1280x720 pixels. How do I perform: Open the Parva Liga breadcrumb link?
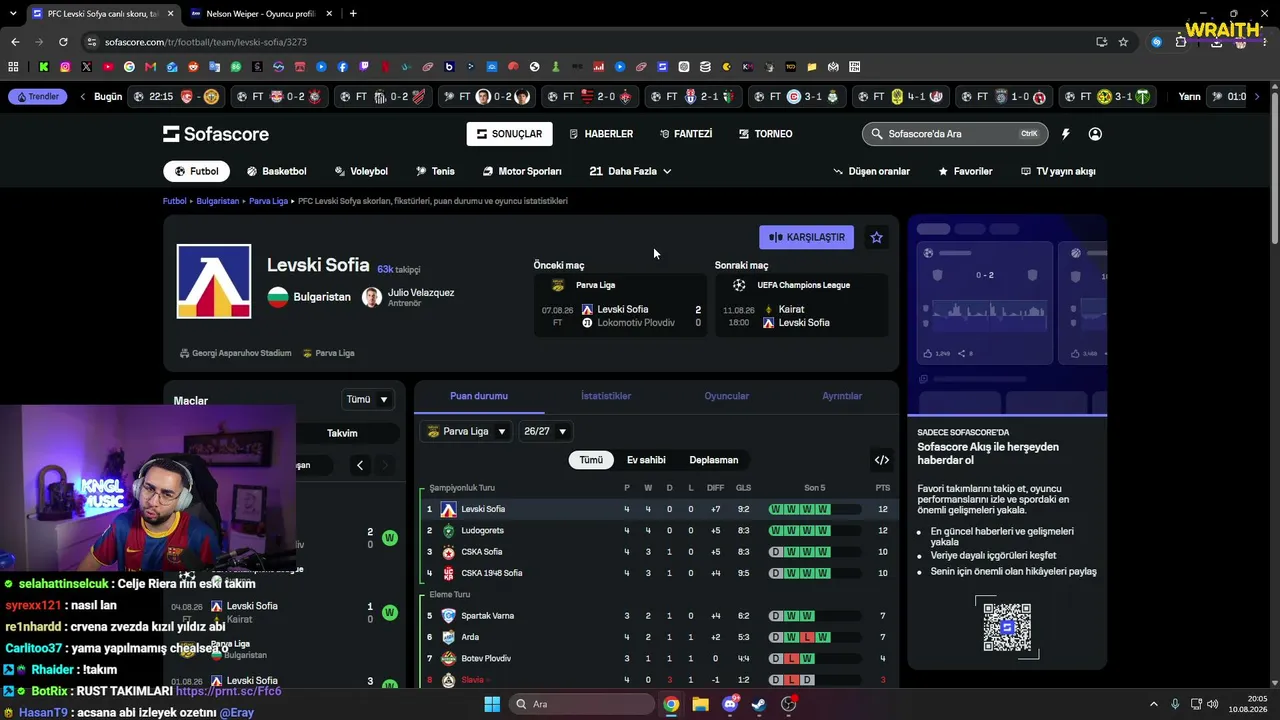[x=269, y=201]
